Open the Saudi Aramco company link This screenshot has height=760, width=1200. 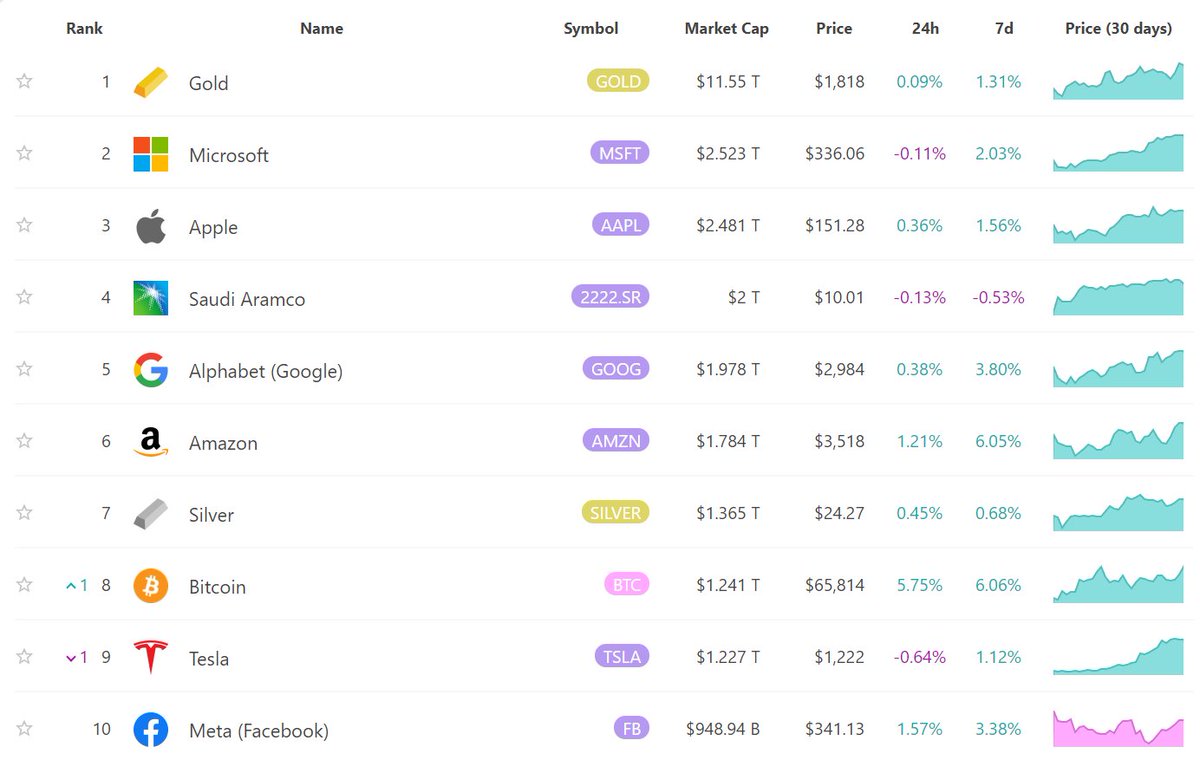[247, 299]
